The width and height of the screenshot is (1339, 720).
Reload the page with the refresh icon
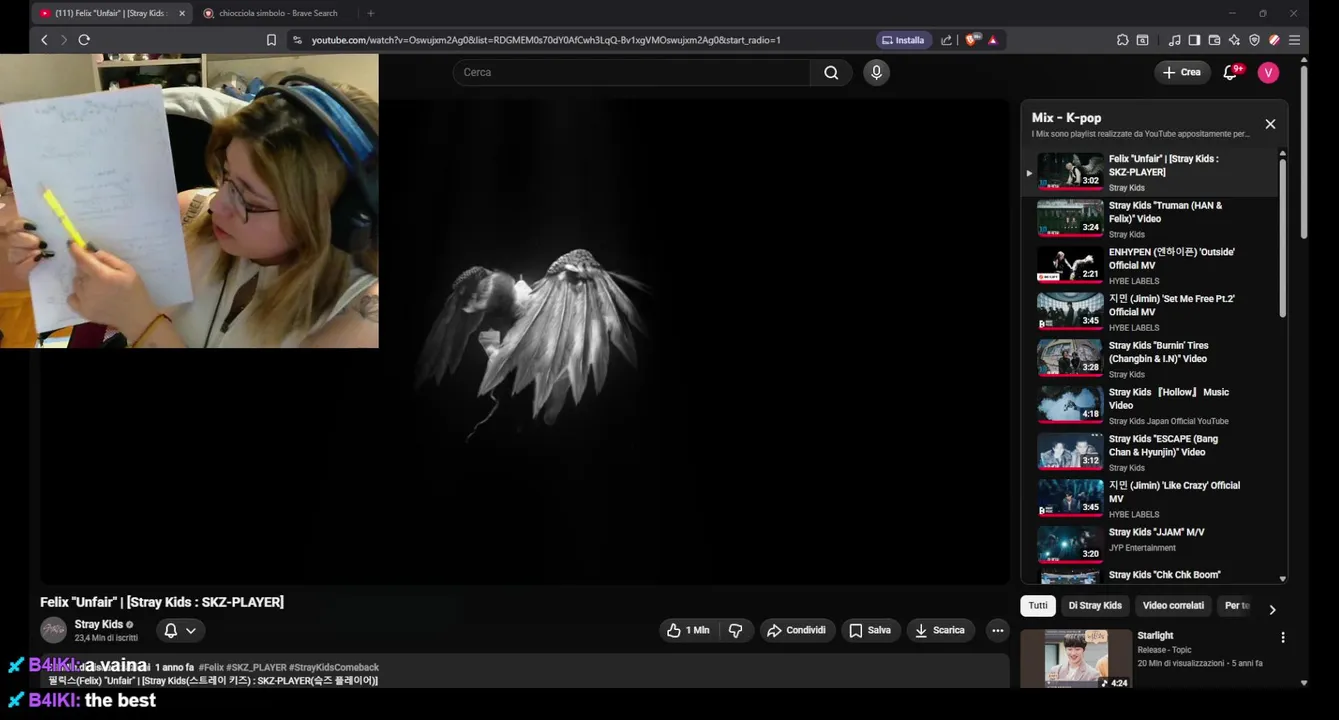point(84,40)
